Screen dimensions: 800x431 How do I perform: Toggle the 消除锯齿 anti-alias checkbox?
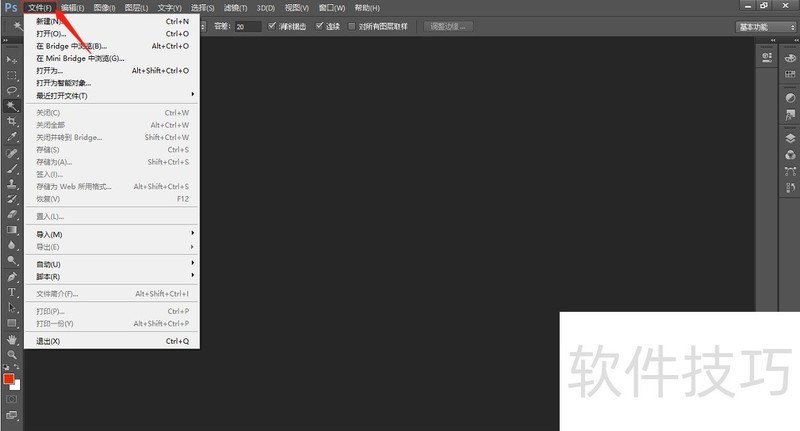272,26
